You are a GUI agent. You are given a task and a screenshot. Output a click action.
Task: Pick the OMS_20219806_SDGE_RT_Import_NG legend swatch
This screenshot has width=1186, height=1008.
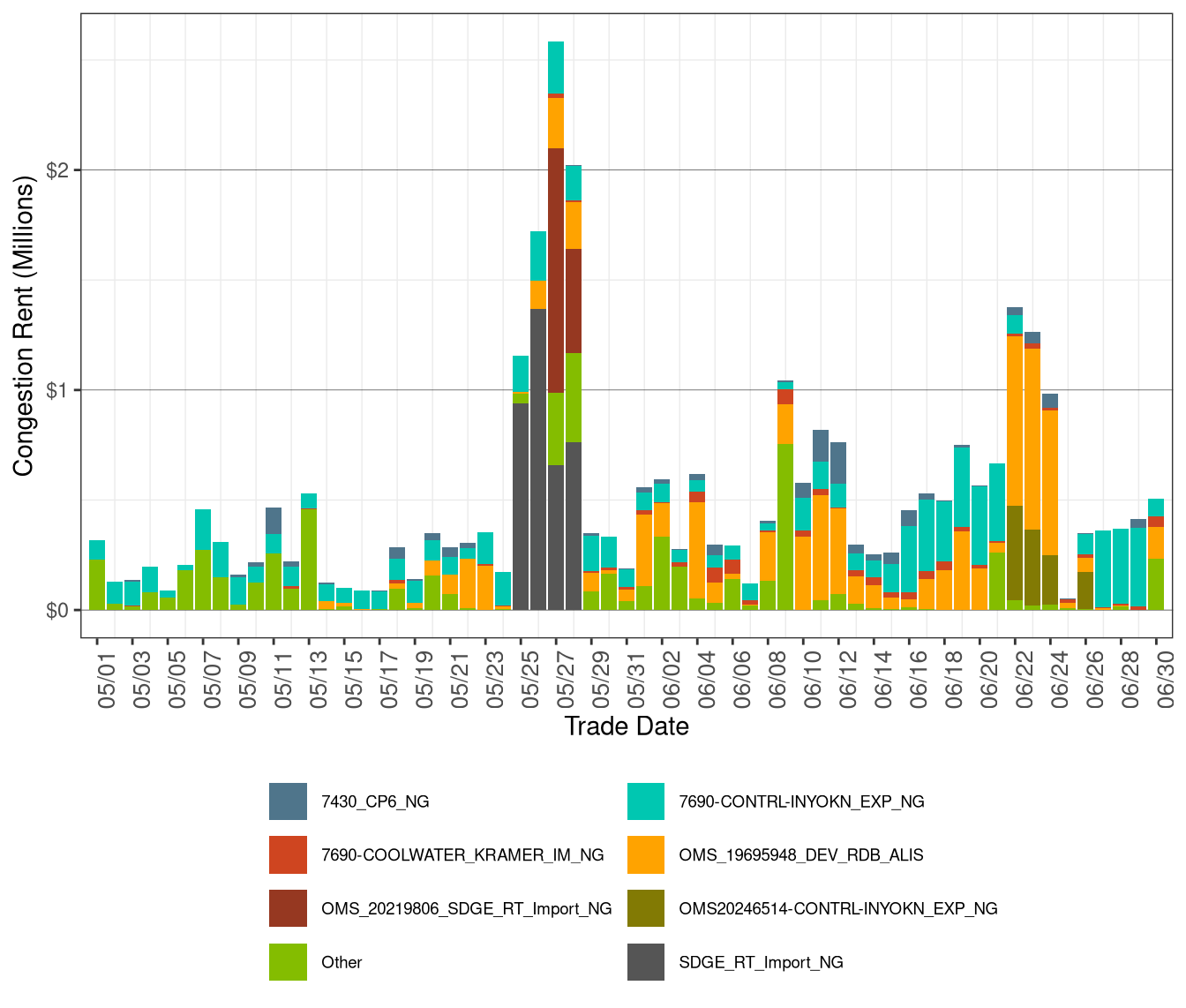click(x=289, y=908)
